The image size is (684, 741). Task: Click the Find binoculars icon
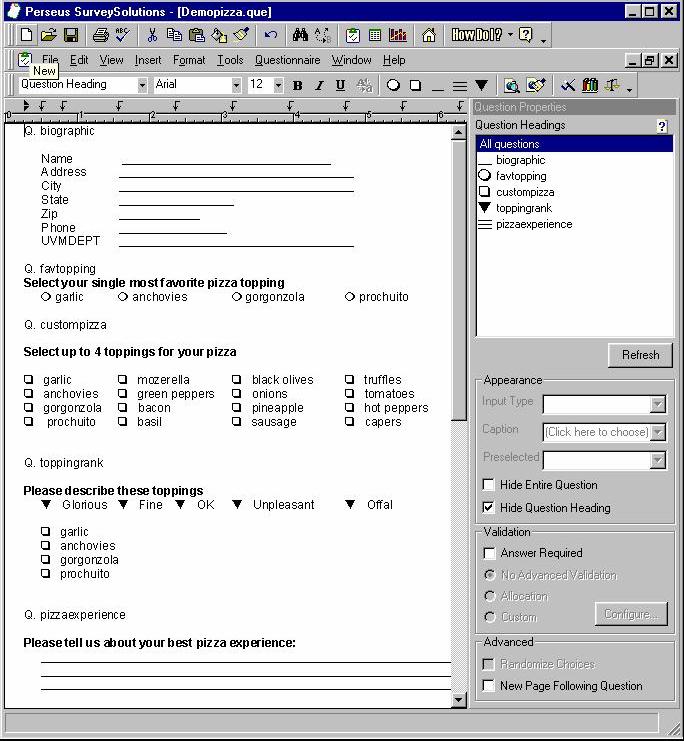coord(300,35)
